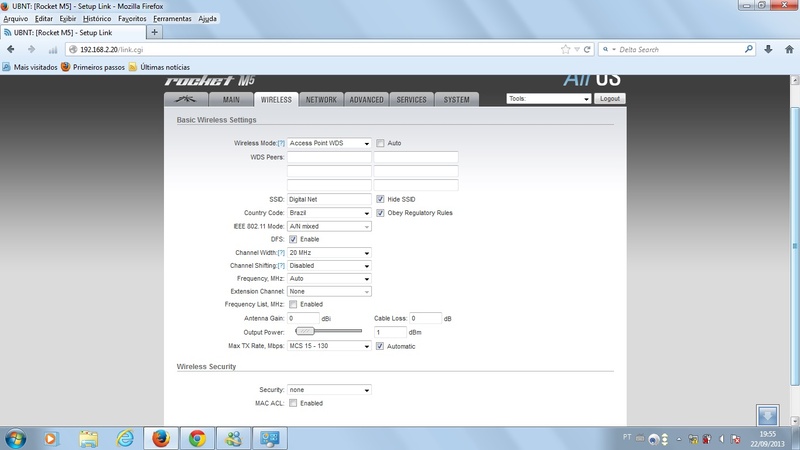Click the volume speaker tray icon

click(721, 439)
